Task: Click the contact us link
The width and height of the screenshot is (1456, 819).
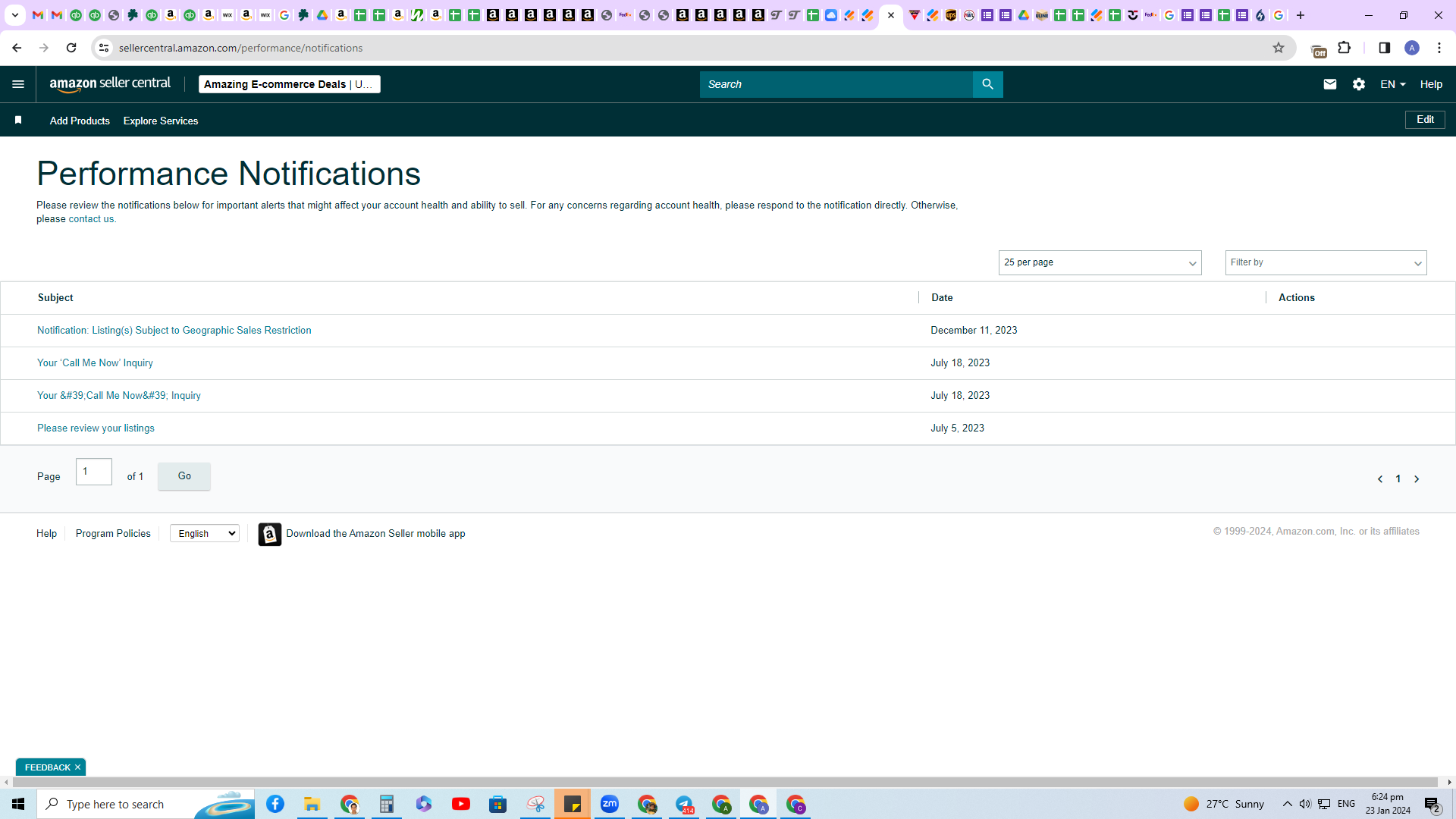Action: click(x=91, y=219)
